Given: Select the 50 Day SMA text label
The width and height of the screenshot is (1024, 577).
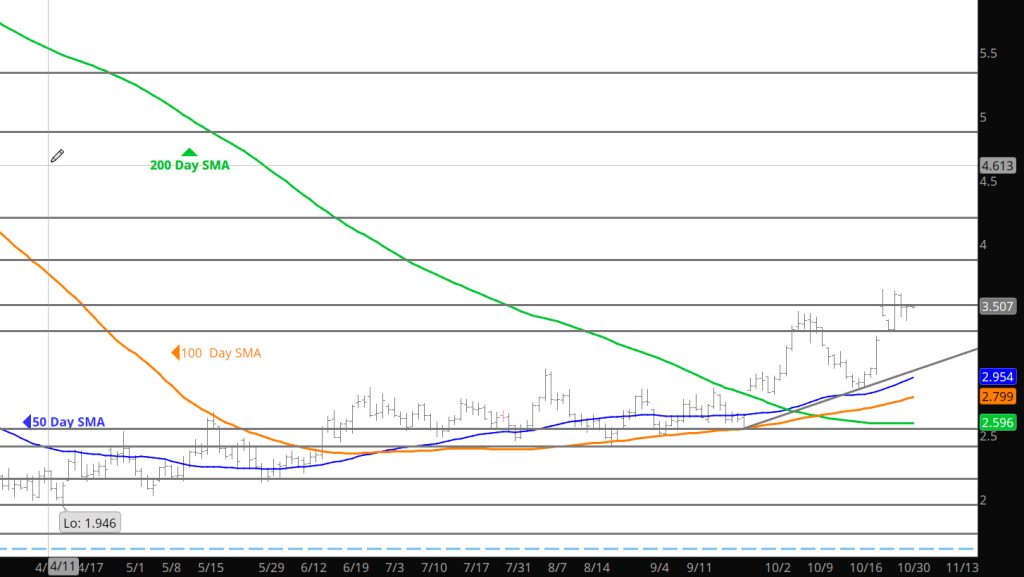Looking at the screenshot, I should point(70,422).
